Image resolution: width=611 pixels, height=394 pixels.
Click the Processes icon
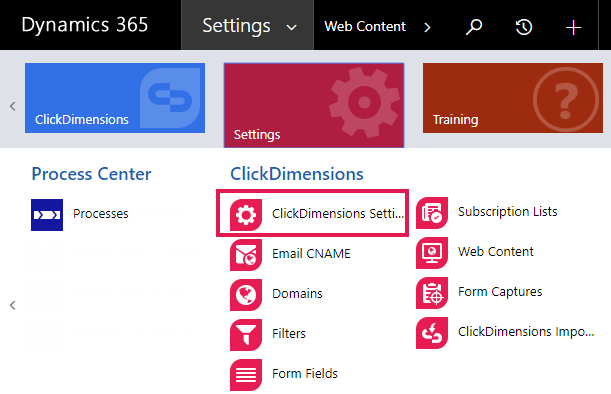(47, 215)
